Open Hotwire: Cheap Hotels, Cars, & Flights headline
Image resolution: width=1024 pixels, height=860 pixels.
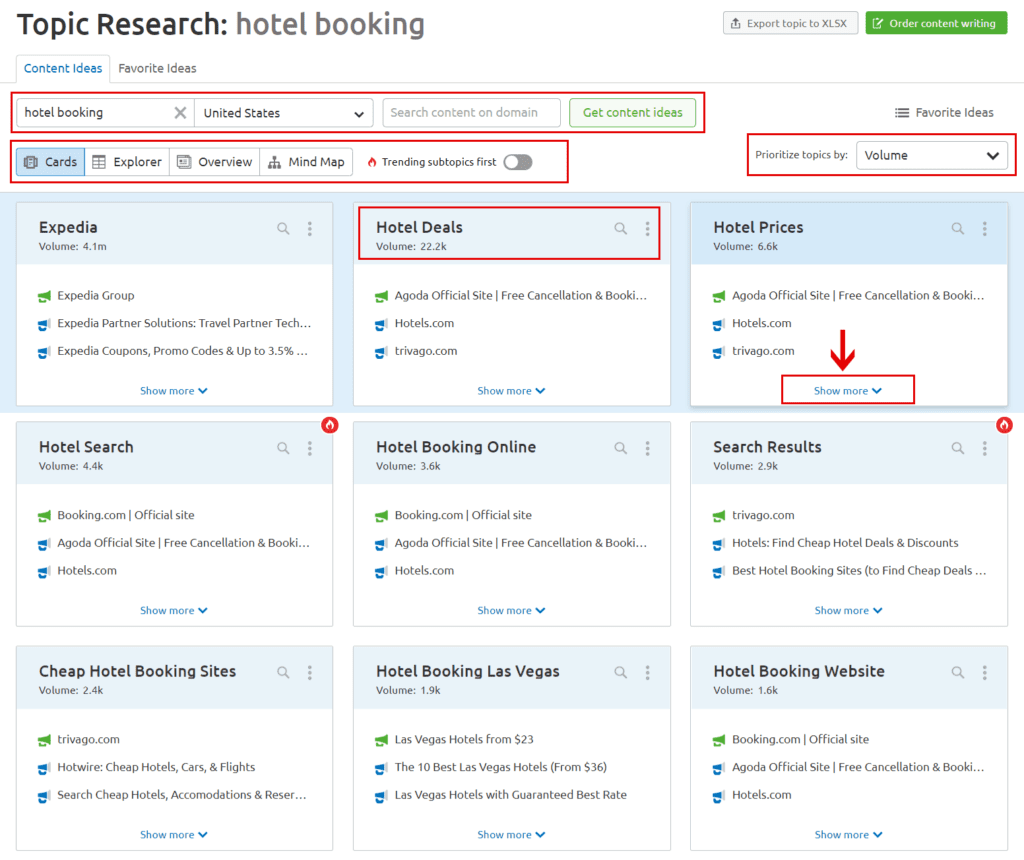tap(156, 767)
